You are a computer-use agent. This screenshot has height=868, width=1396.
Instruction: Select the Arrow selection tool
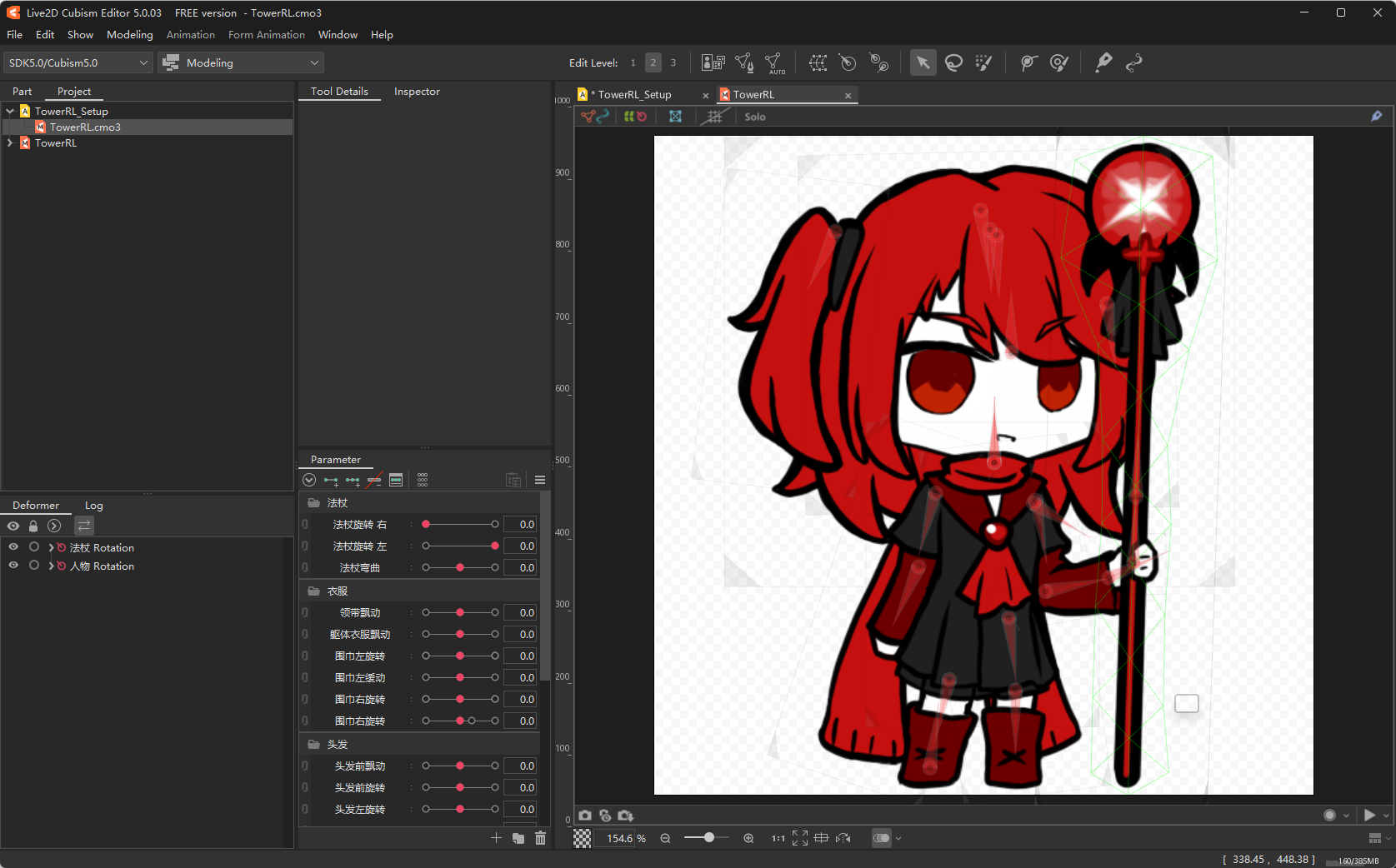point(923,62)
